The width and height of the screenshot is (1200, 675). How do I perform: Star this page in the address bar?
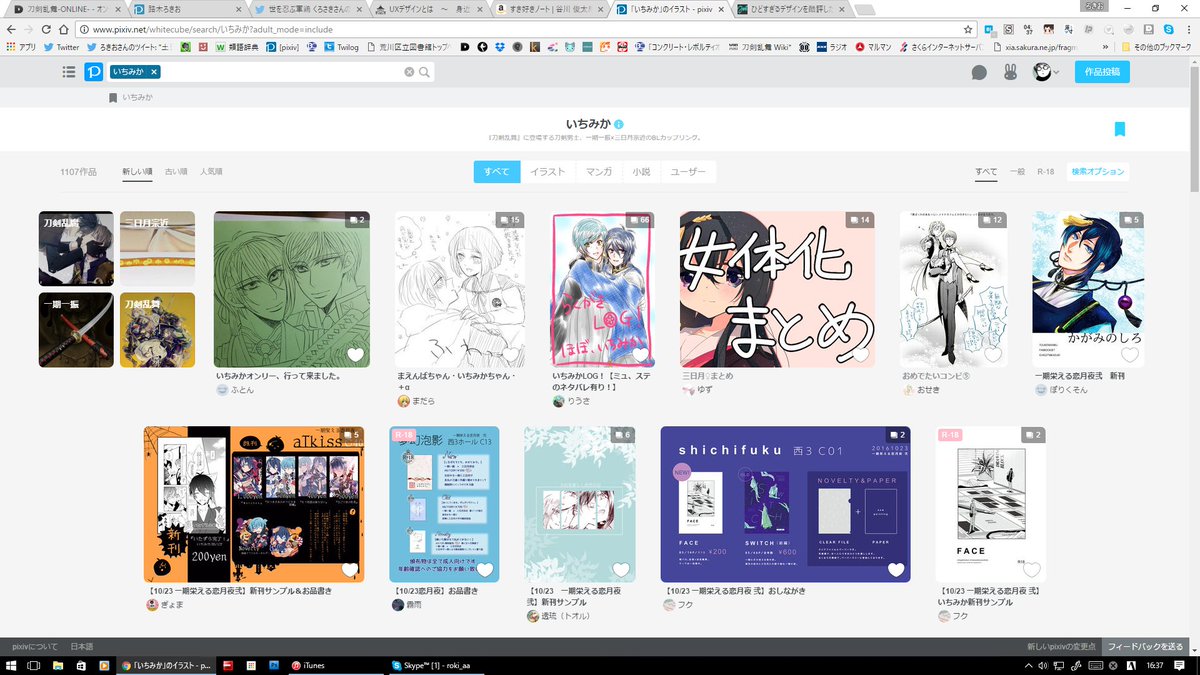tap(968, 29)
